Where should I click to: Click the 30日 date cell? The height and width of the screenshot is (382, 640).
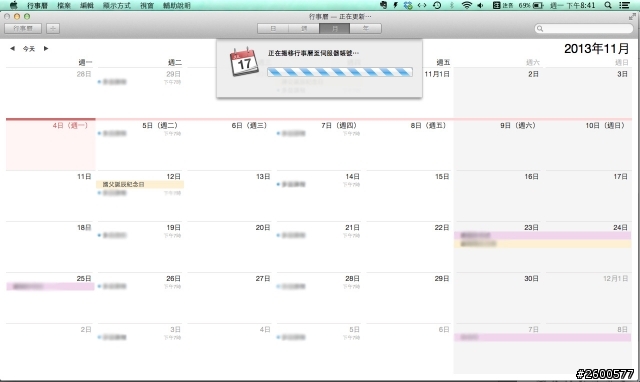pyautogui.click(x=499, y=298)
